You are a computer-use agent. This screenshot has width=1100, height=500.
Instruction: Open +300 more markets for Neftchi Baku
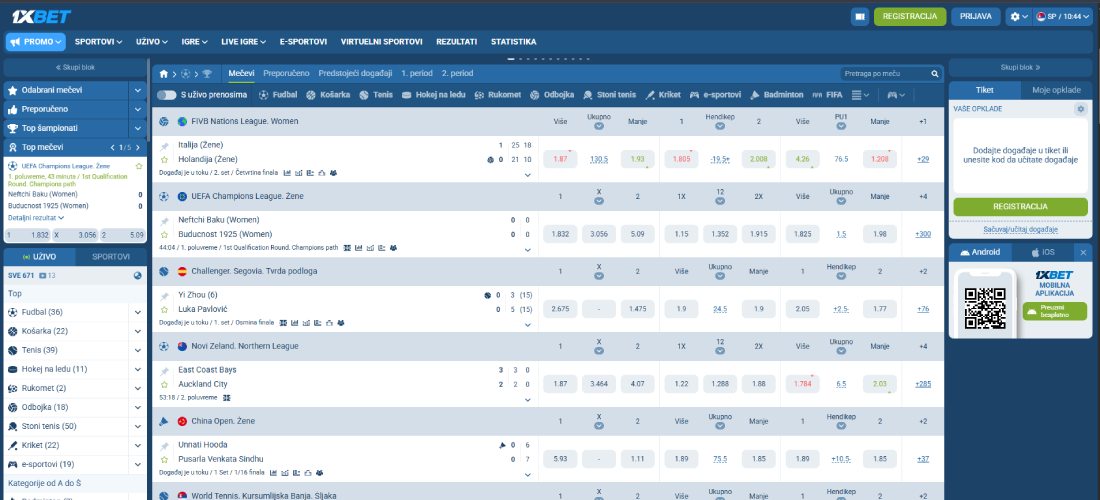[923, 234]
